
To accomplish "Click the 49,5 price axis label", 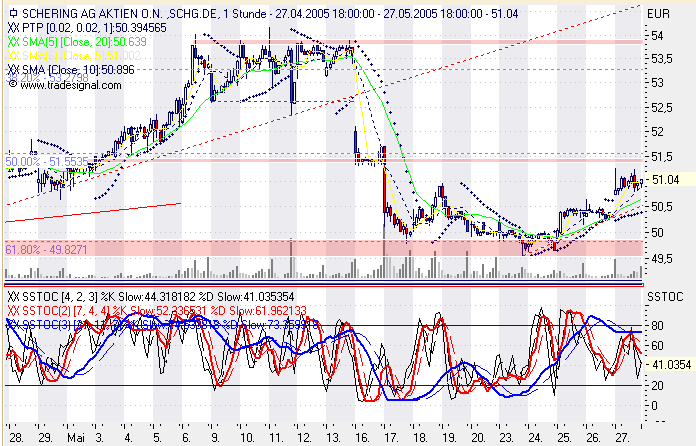I will tap(661, 258).
